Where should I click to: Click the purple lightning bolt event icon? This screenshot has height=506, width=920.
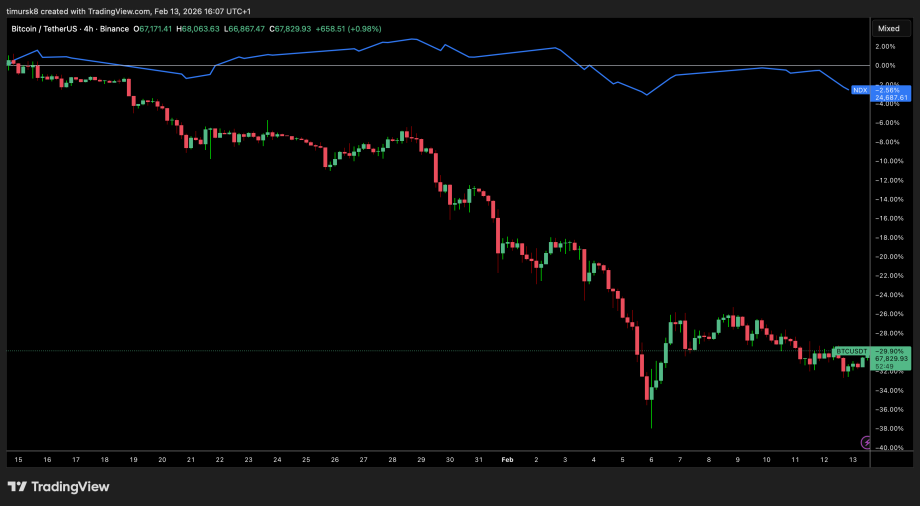point(866,441)
